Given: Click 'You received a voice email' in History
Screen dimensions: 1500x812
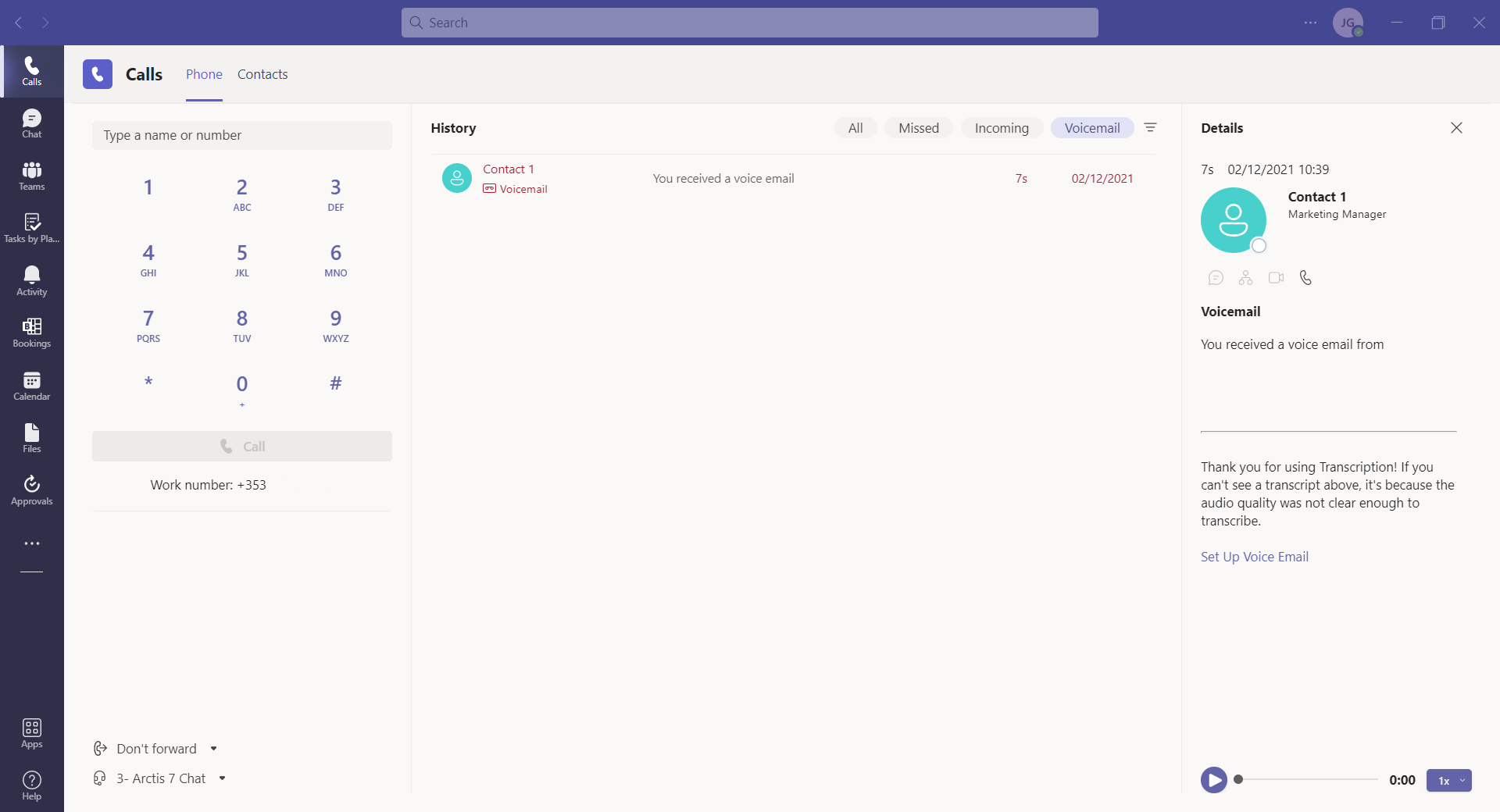Looking at the screenshot, I should point(723,179).
